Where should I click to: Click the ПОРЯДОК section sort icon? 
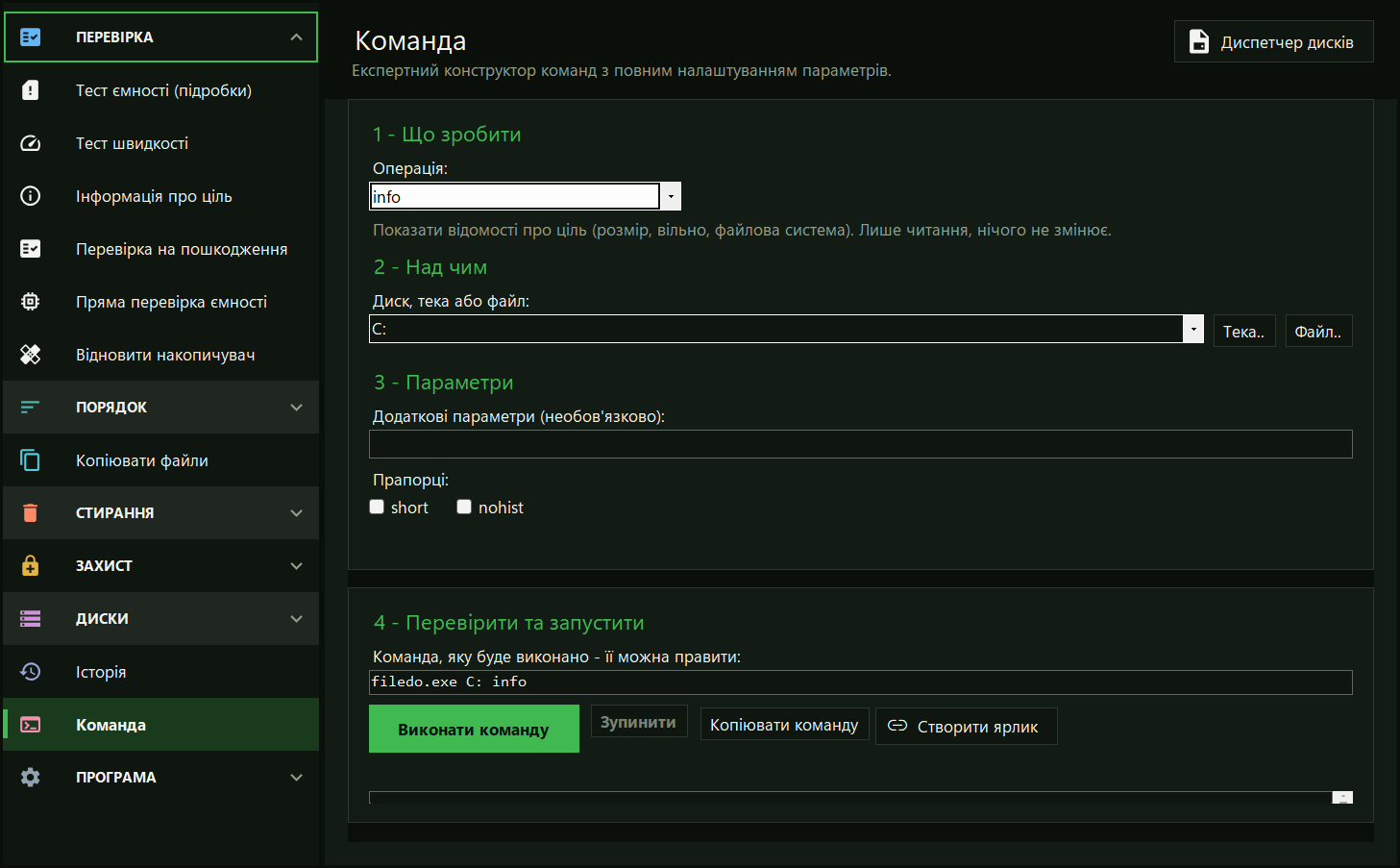pyautogui.click(x=31, y=408)
